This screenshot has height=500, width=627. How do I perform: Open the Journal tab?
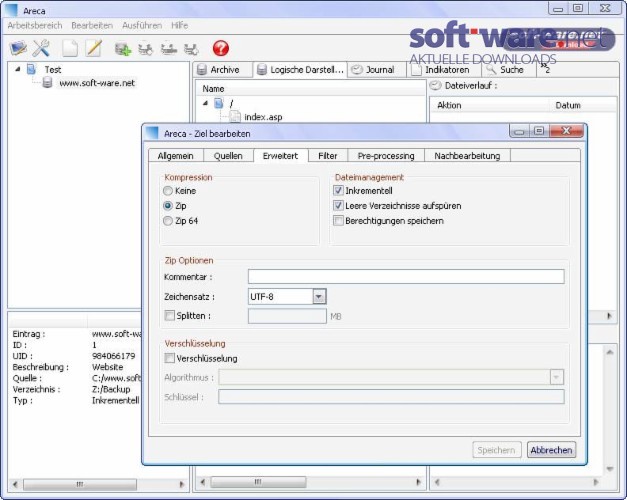tap(377, 70)
